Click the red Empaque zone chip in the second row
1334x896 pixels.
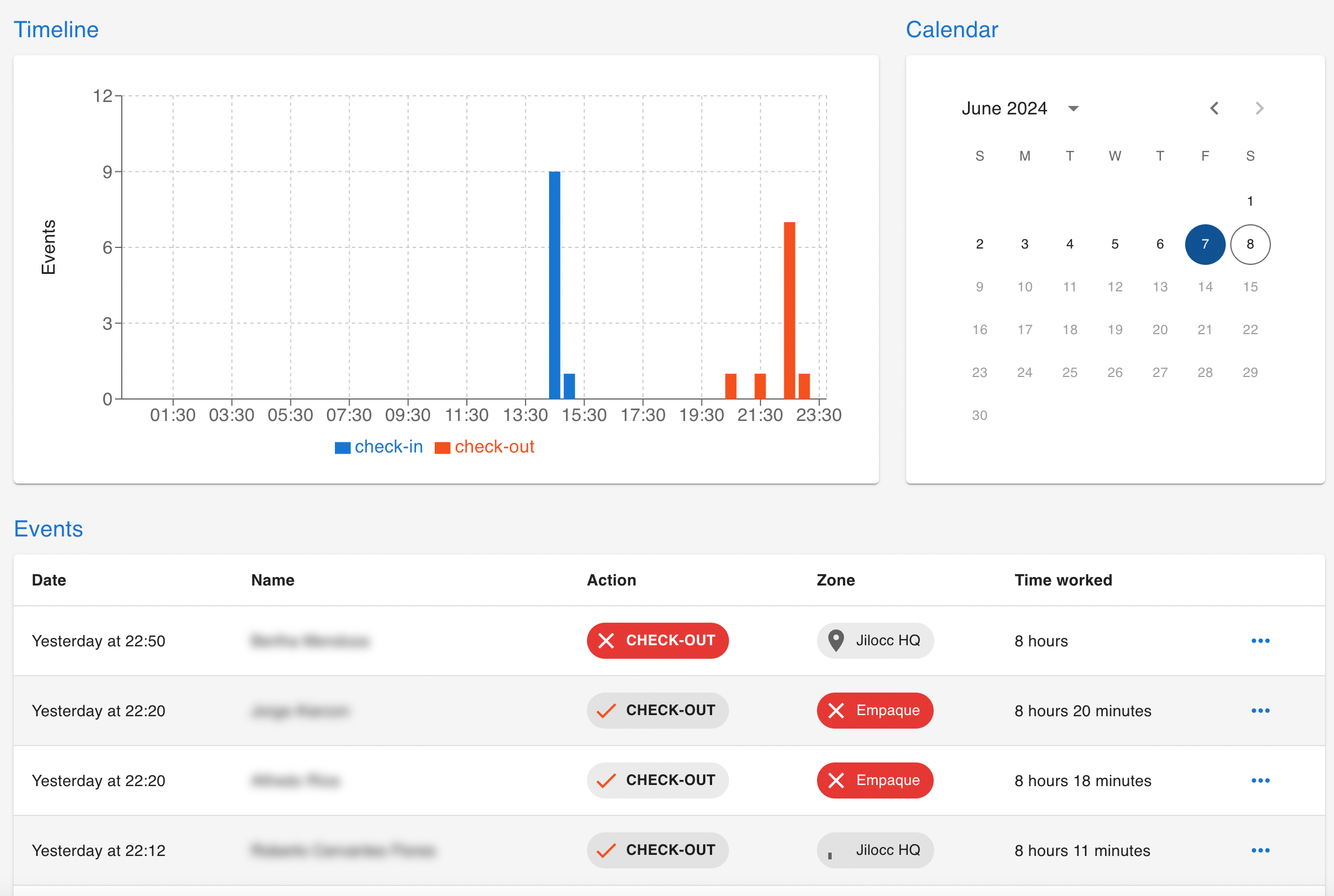point(874,710)
